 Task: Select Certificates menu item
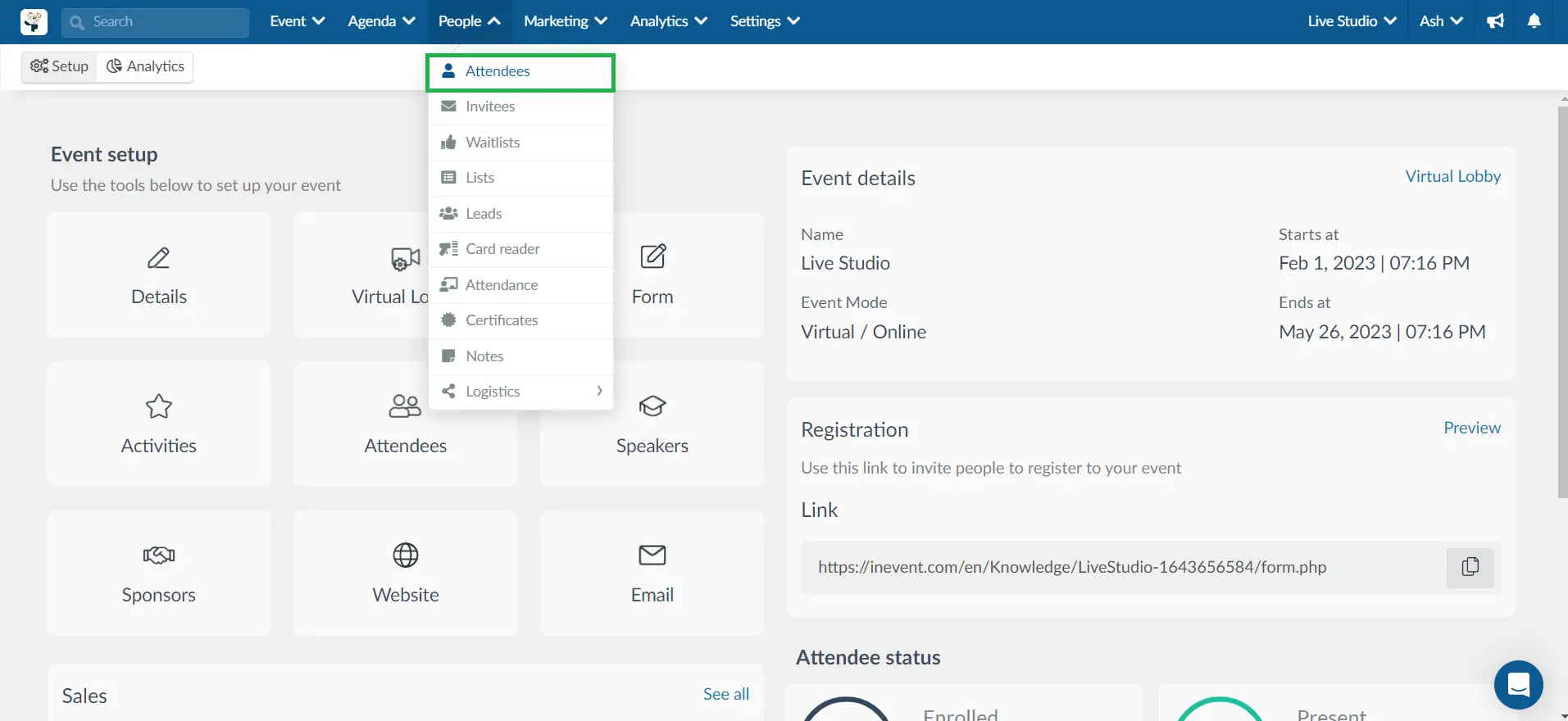point(520,320)
